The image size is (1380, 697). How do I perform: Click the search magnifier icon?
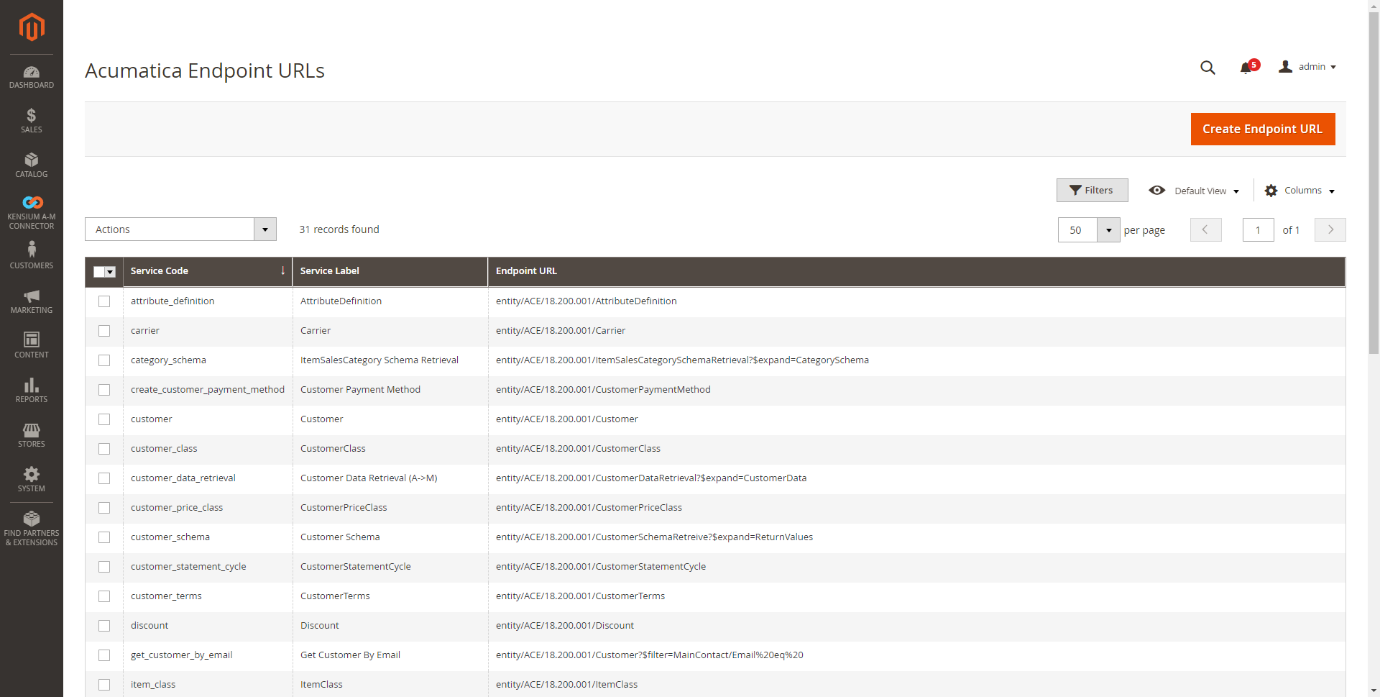(1207, 67)
